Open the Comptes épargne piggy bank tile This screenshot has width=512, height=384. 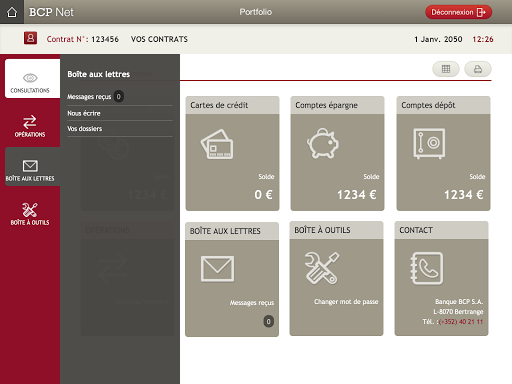pyautogui.click(x=337, y=154)
